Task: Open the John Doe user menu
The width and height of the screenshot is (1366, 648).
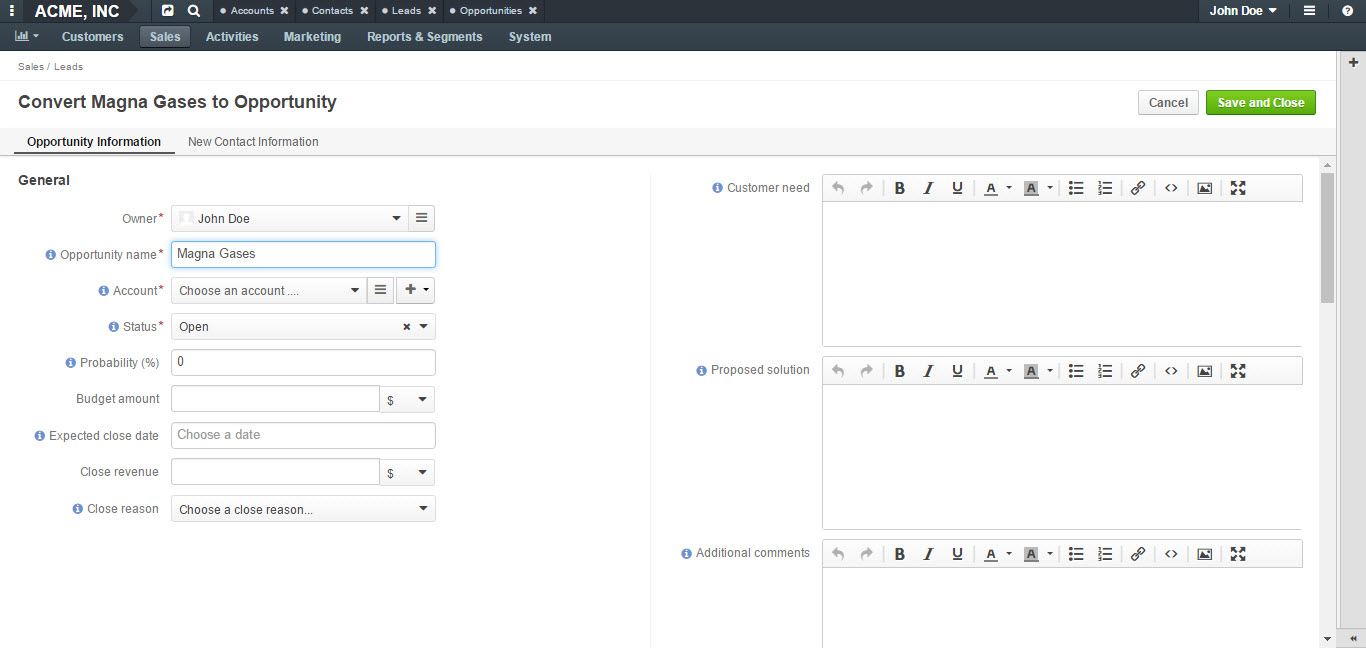Action: (x=1243, y=11)
